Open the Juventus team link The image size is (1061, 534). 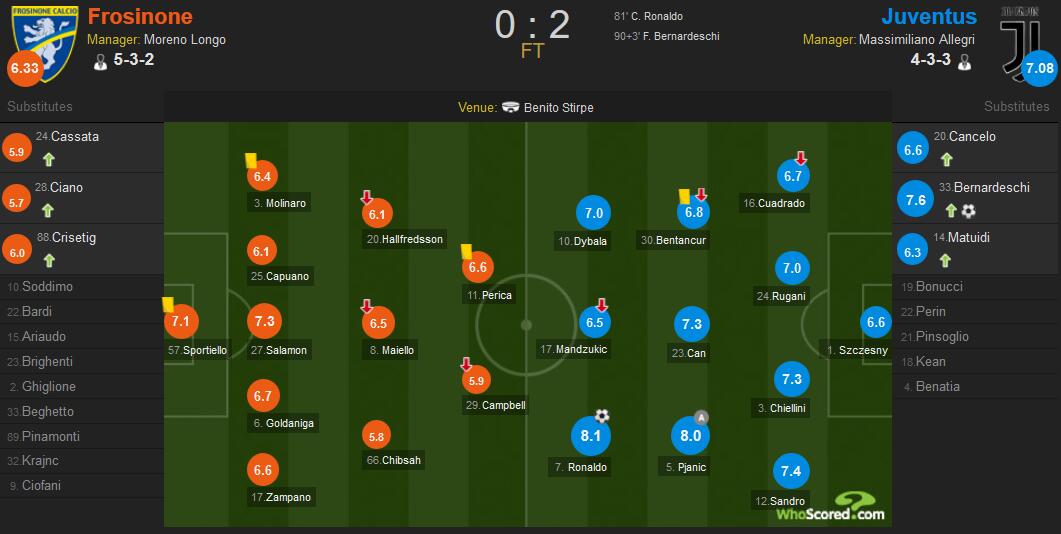pyautogui.click(x=929, y=17)
